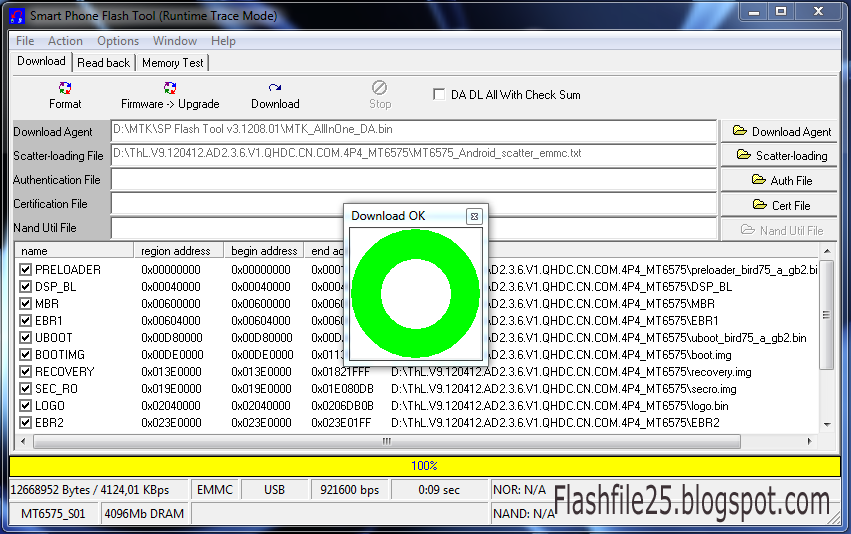851x534 pixels.
Task: Uncheck the UBOOT partition checkbox
Action: click(x=25, y=338)
